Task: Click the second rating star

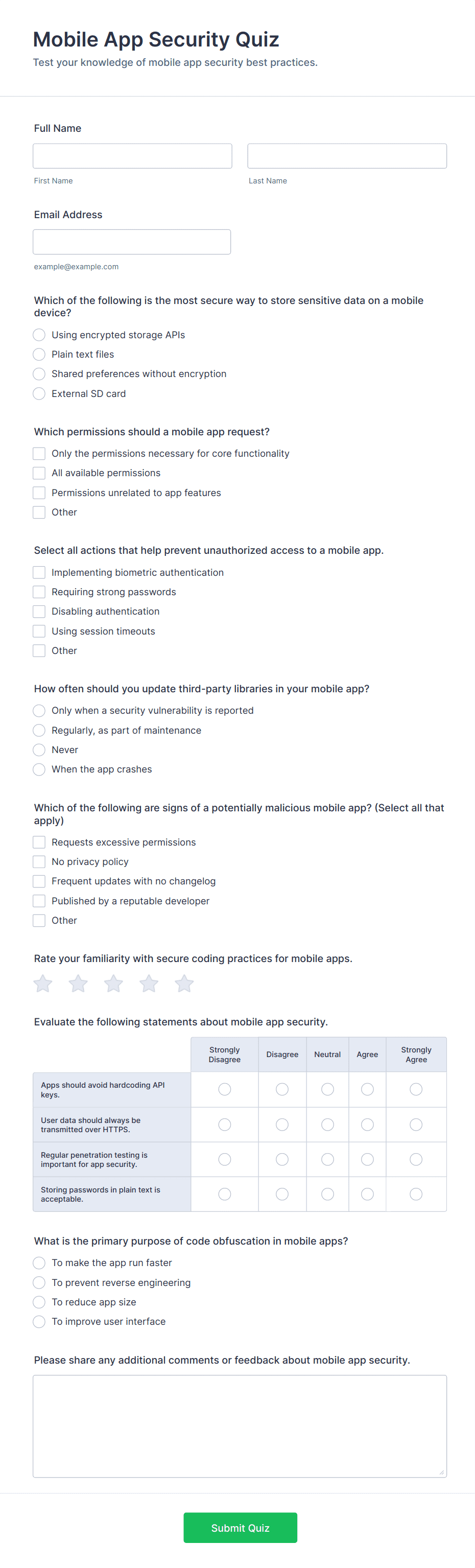Action: pyautogui.click(x=78, y=983)
